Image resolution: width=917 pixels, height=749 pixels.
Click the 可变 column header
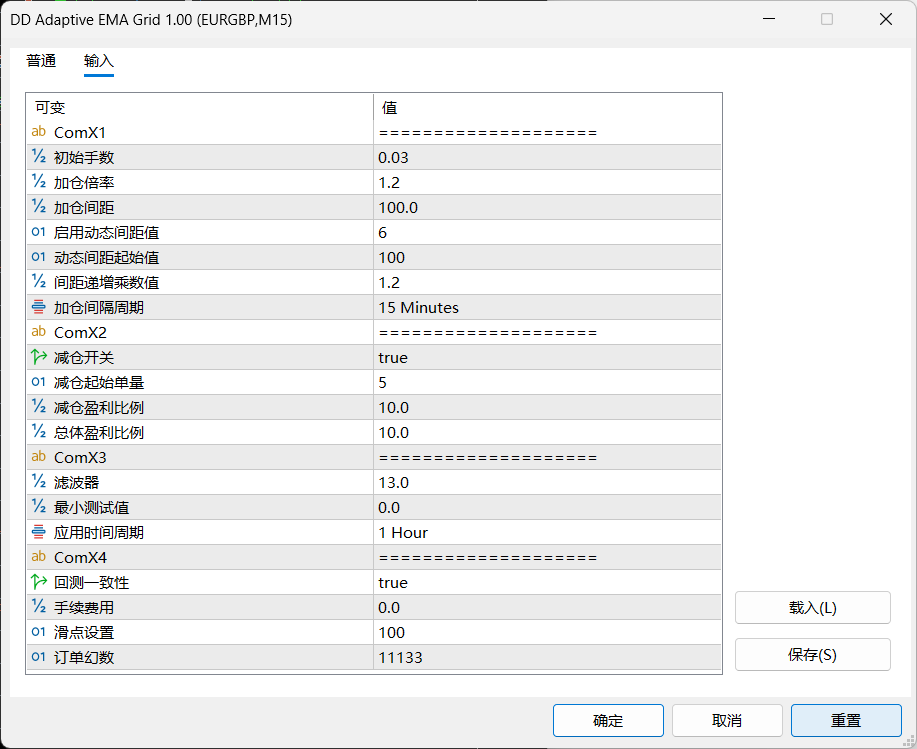pyautogui.click(x=200, y=108)
